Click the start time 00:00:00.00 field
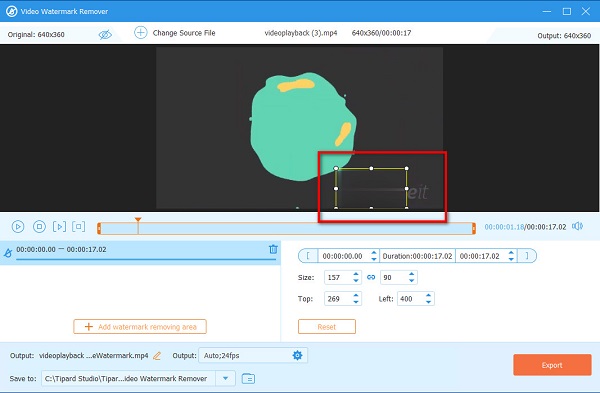 [343, 256]
